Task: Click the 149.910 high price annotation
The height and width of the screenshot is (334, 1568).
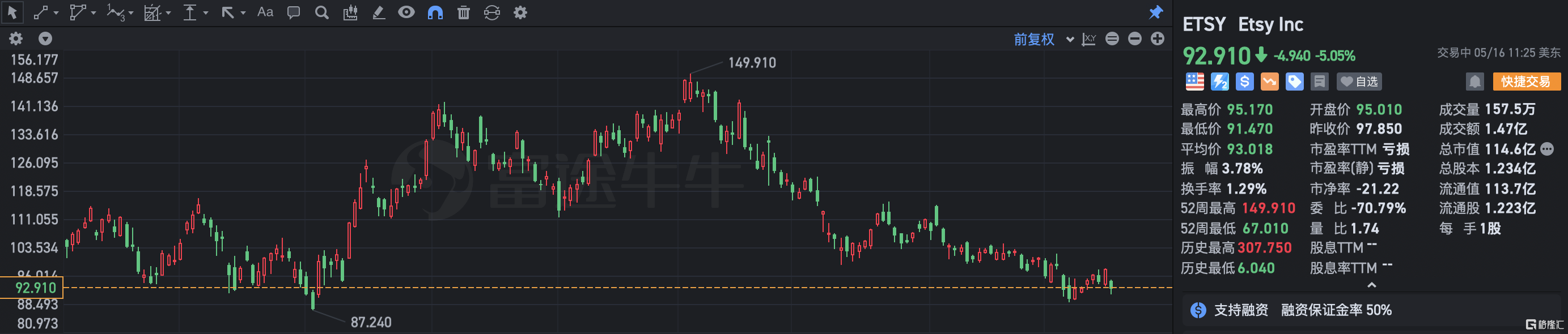Action: 752,63
